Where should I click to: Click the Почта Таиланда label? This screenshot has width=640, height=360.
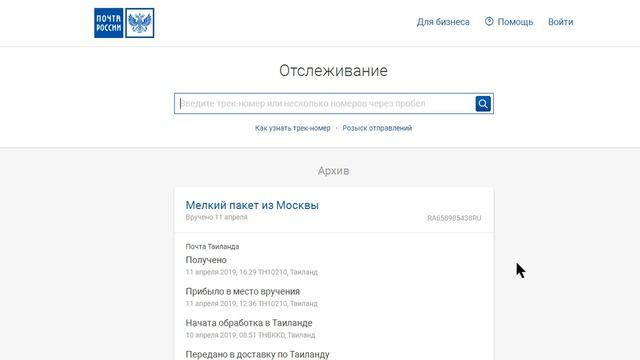click(x=212, y=247)
